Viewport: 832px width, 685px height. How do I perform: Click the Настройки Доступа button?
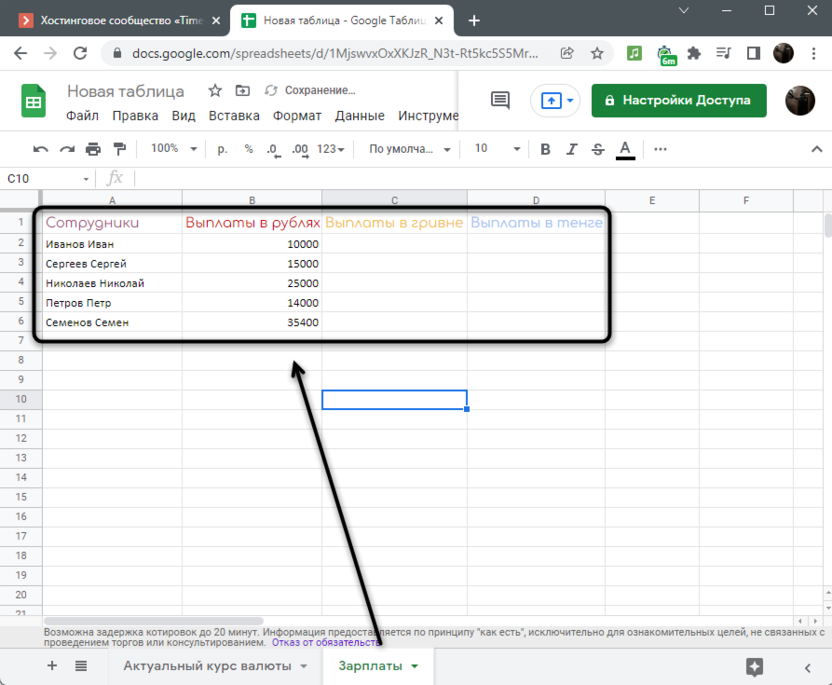[x=679, y=100]
